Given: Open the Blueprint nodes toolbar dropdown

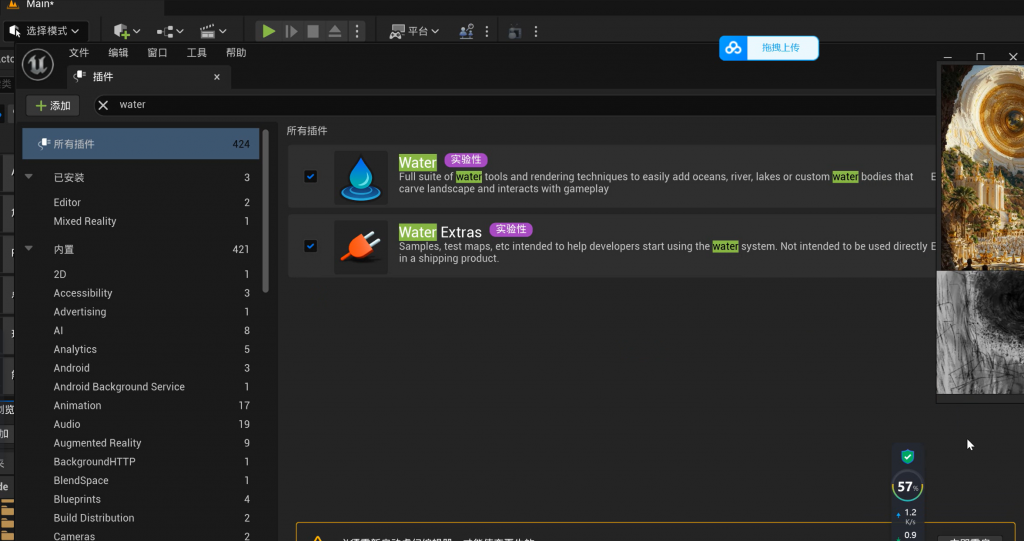Looking at the screenshot, I should [x=170, y=31].
